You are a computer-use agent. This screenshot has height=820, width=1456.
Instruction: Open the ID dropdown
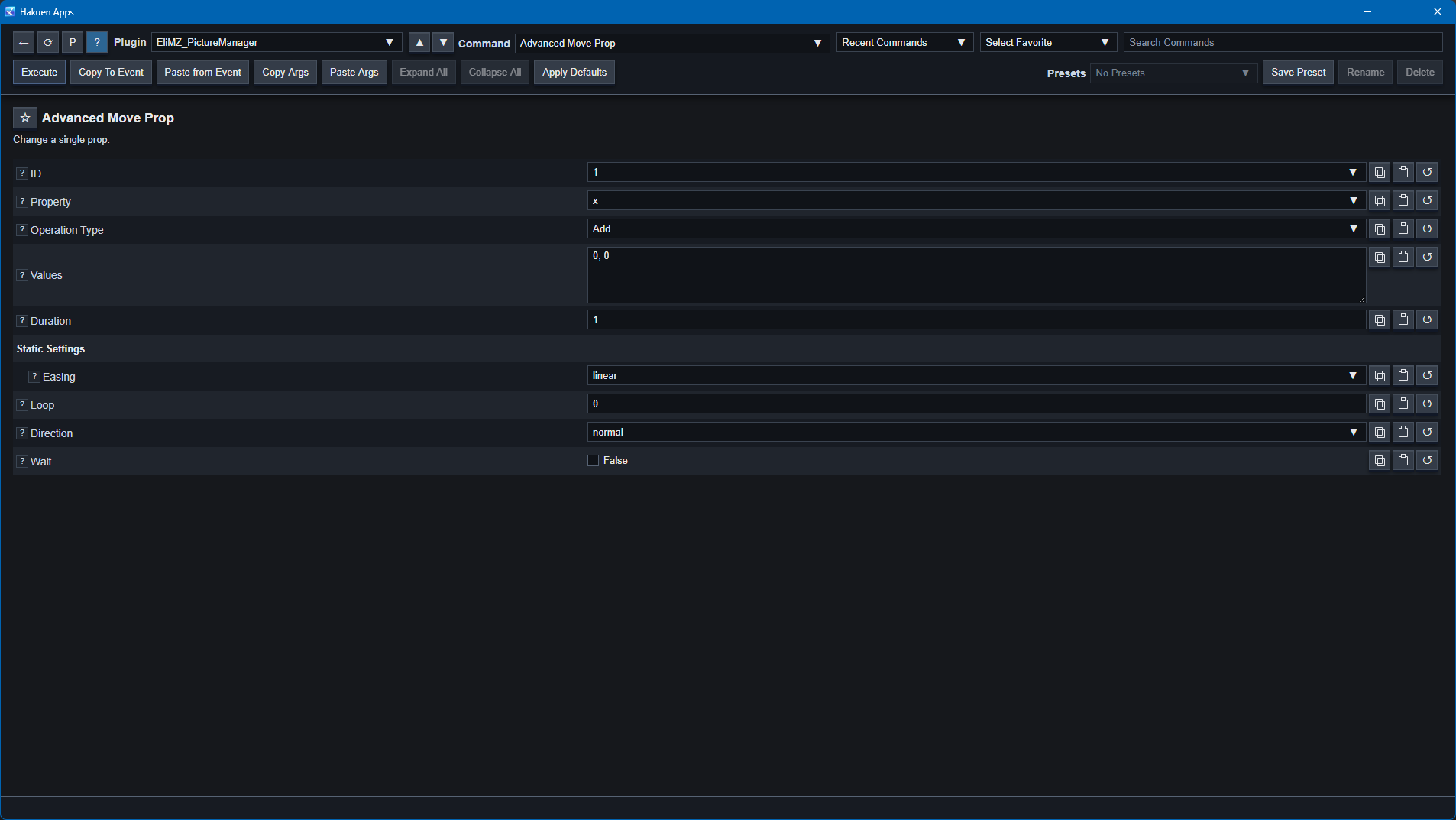click(x=976, y=173)
